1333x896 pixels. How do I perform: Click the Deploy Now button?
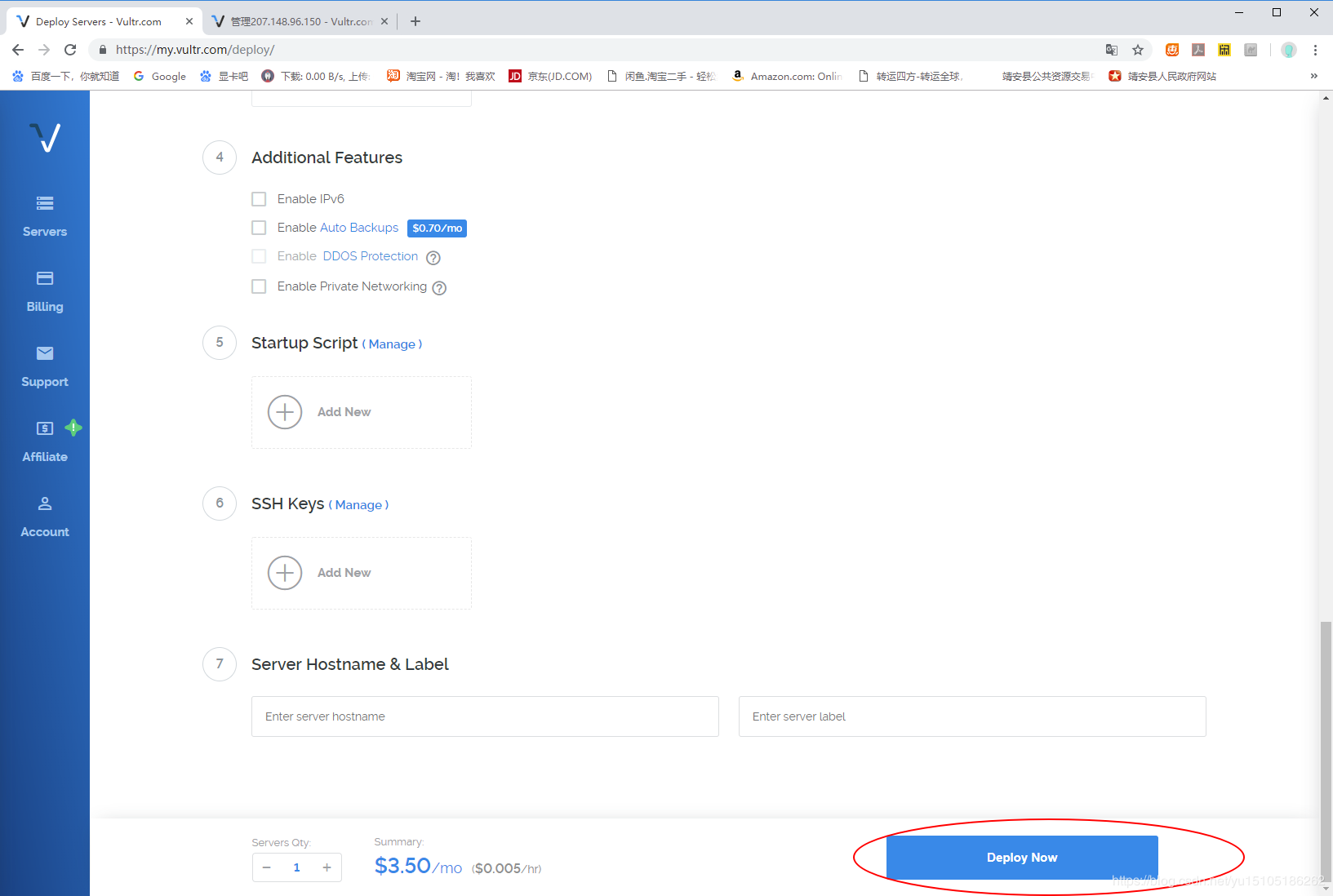pyautogui.click(x=1021, y=858)
